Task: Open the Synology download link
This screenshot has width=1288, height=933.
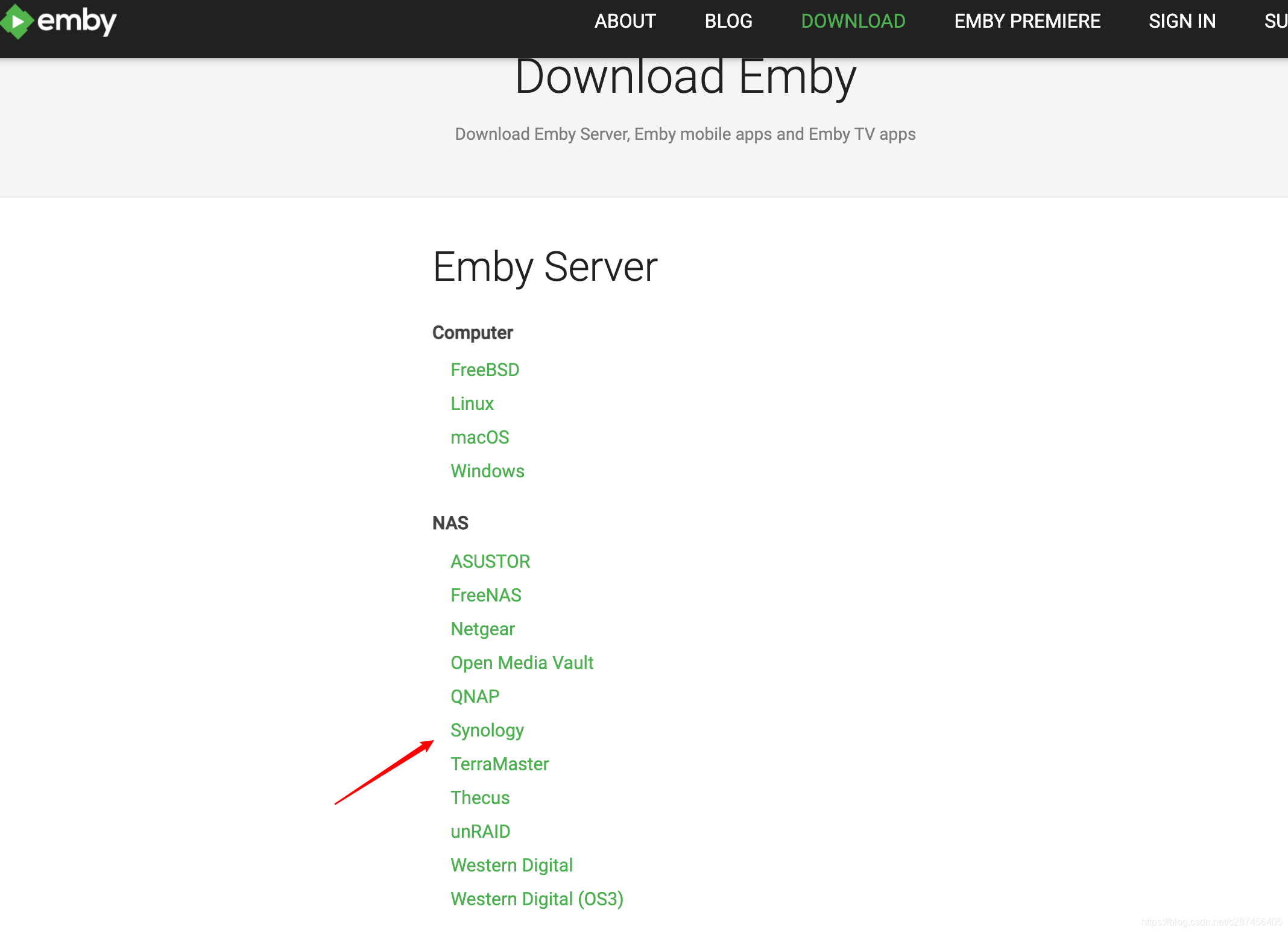Action: pyautogui.click(x=487, y=730)
